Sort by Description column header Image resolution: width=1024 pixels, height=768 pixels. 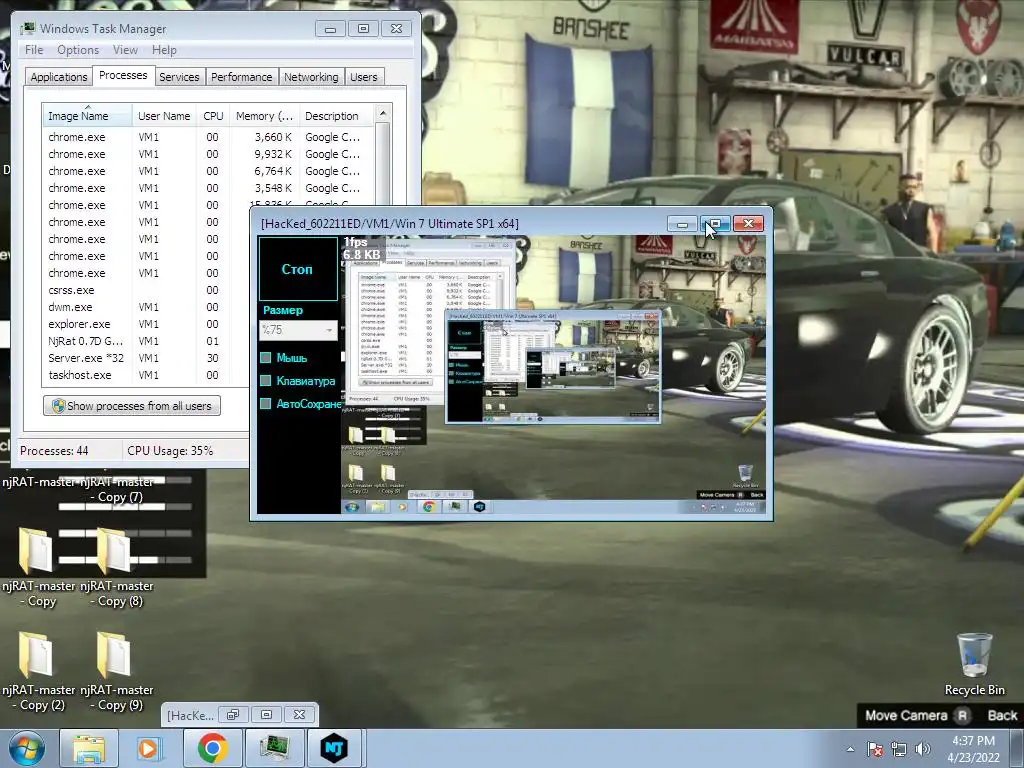(336, 116)
